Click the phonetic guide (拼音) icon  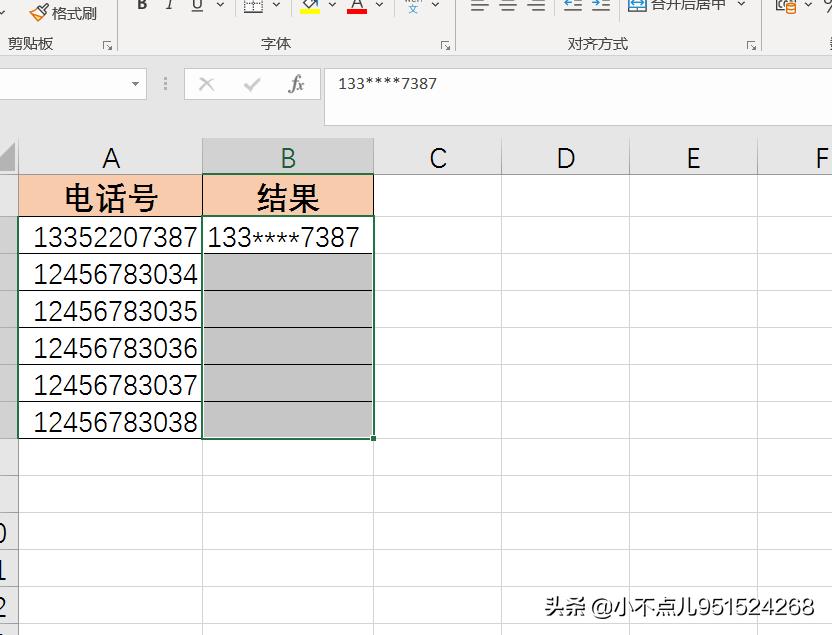(x=413, y=7)
